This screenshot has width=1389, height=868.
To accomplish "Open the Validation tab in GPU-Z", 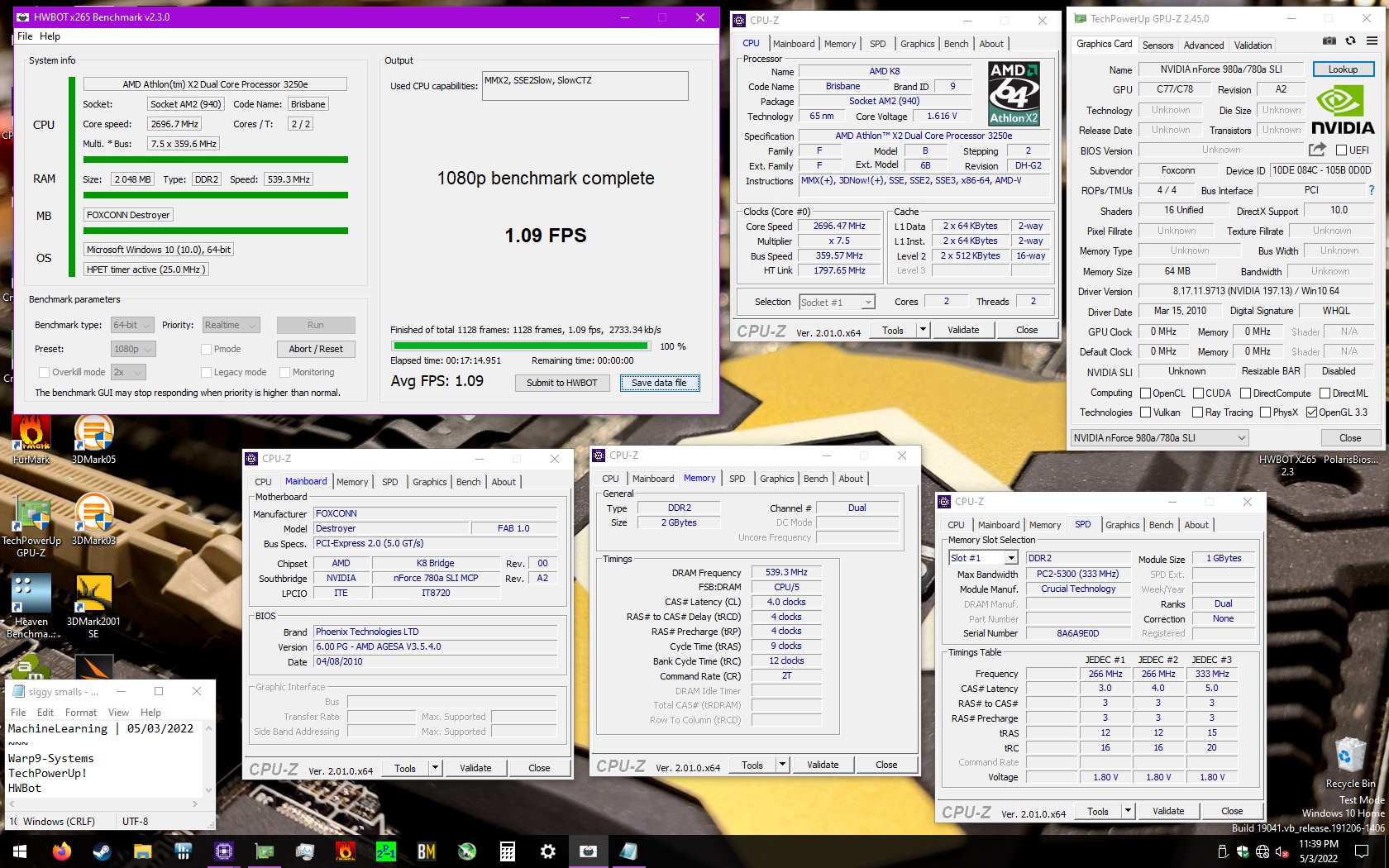I will (x=1253, y=45).
